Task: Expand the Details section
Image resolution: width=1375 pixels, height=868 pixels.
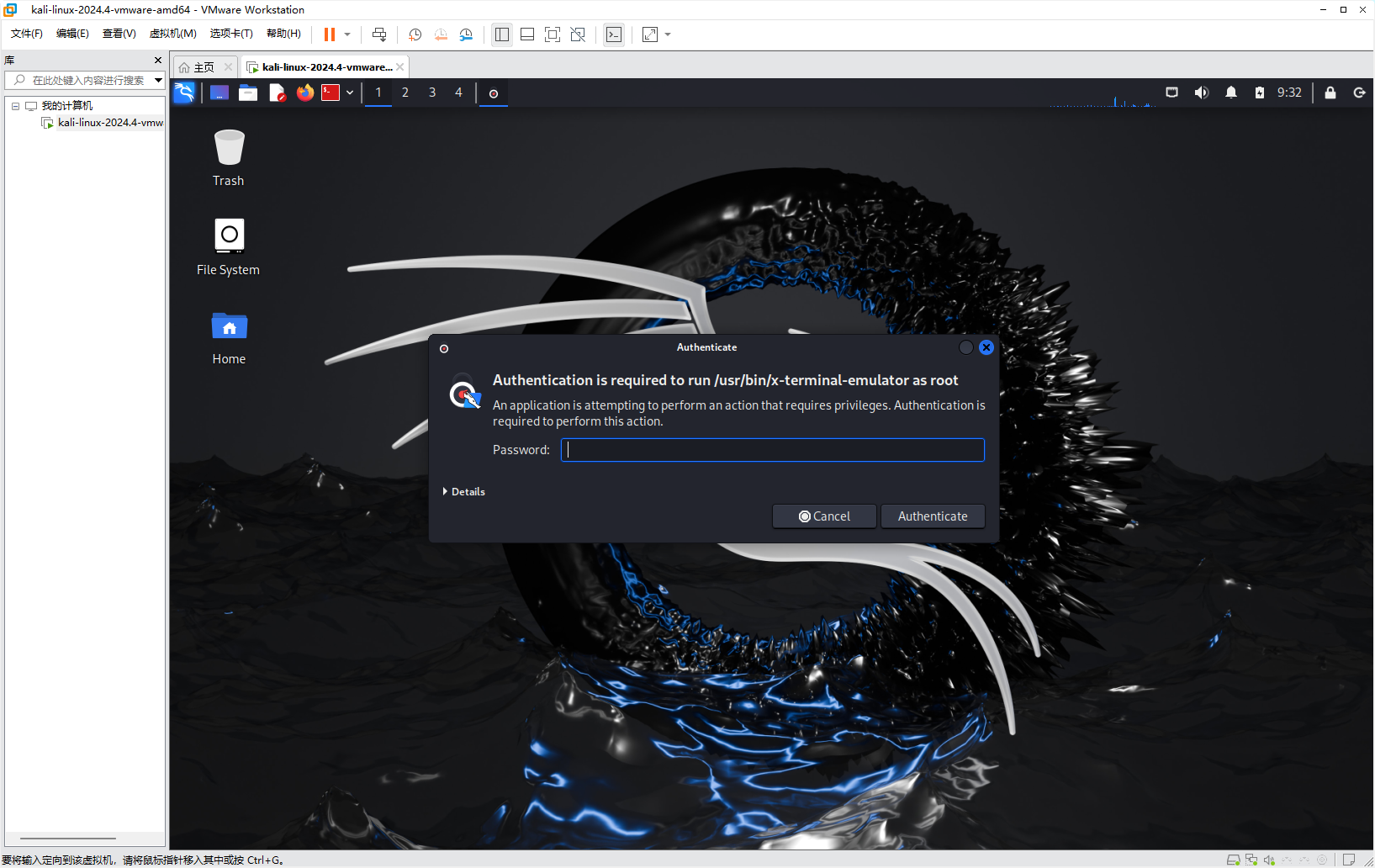Action: (x=464, y=492)
